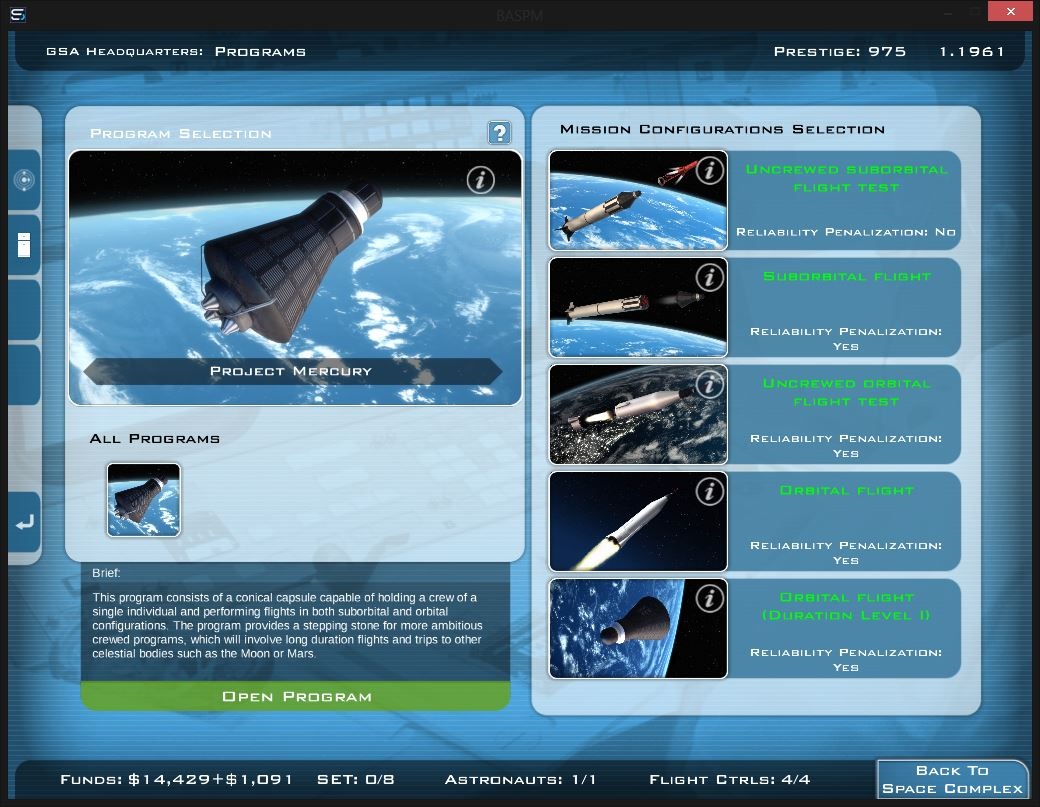Click the Suborbital Flight mission image
This screenshot has height=807, width=1040.
click(x=637, y=307)
